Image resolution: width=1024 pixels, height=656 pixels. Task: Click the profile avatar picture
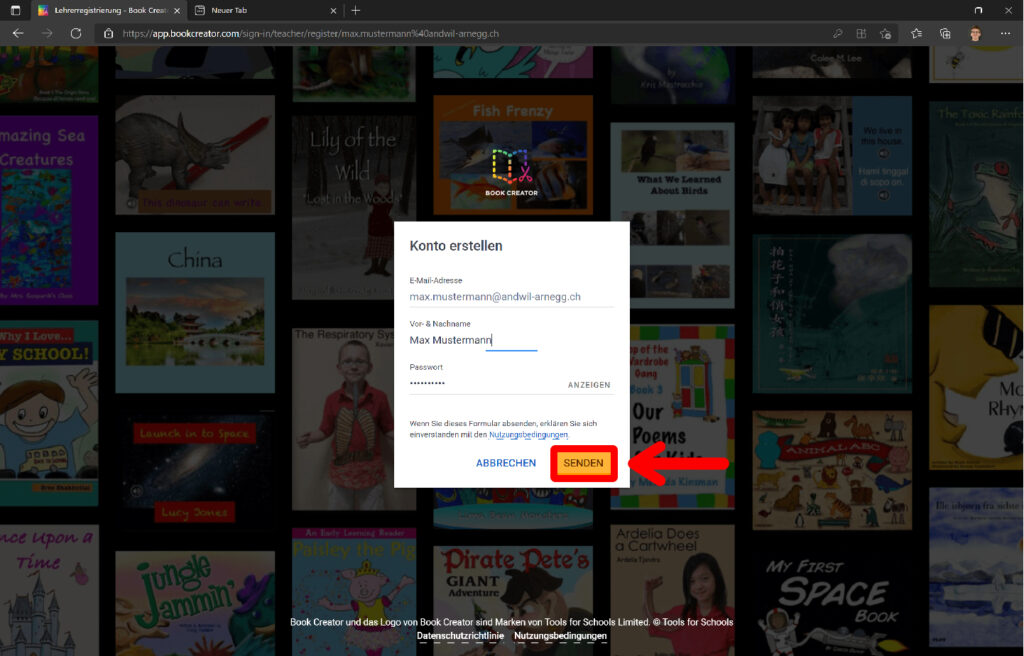click(975, 33)
